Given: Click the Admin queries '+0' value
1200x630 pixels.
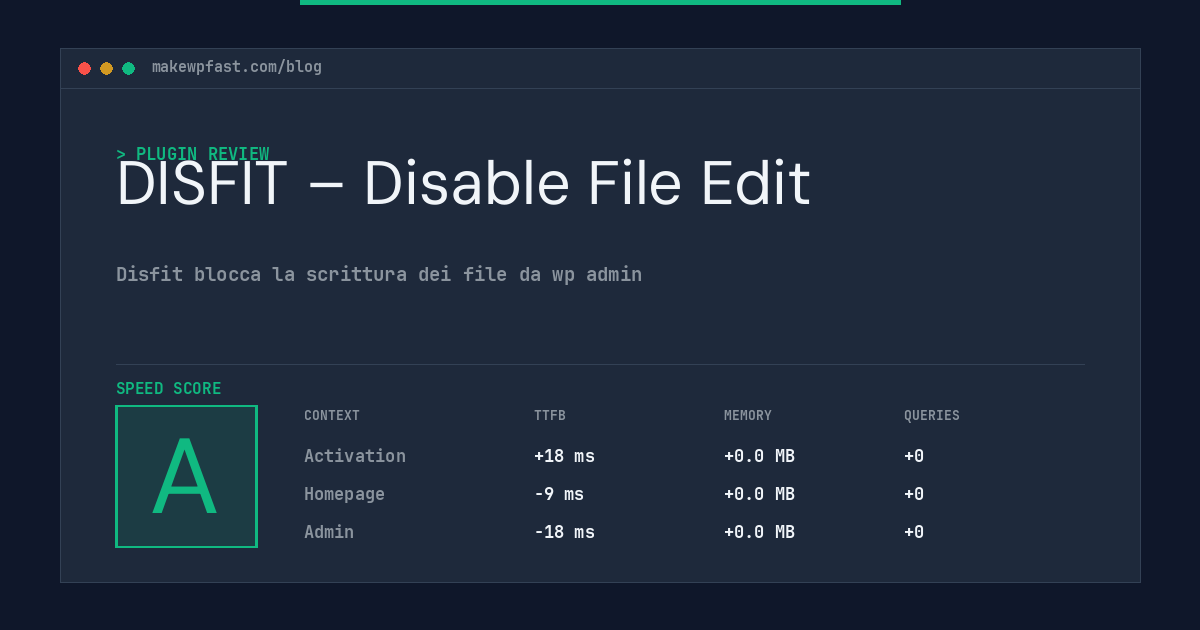Looking at the screenshot, I should click(914, 532).
